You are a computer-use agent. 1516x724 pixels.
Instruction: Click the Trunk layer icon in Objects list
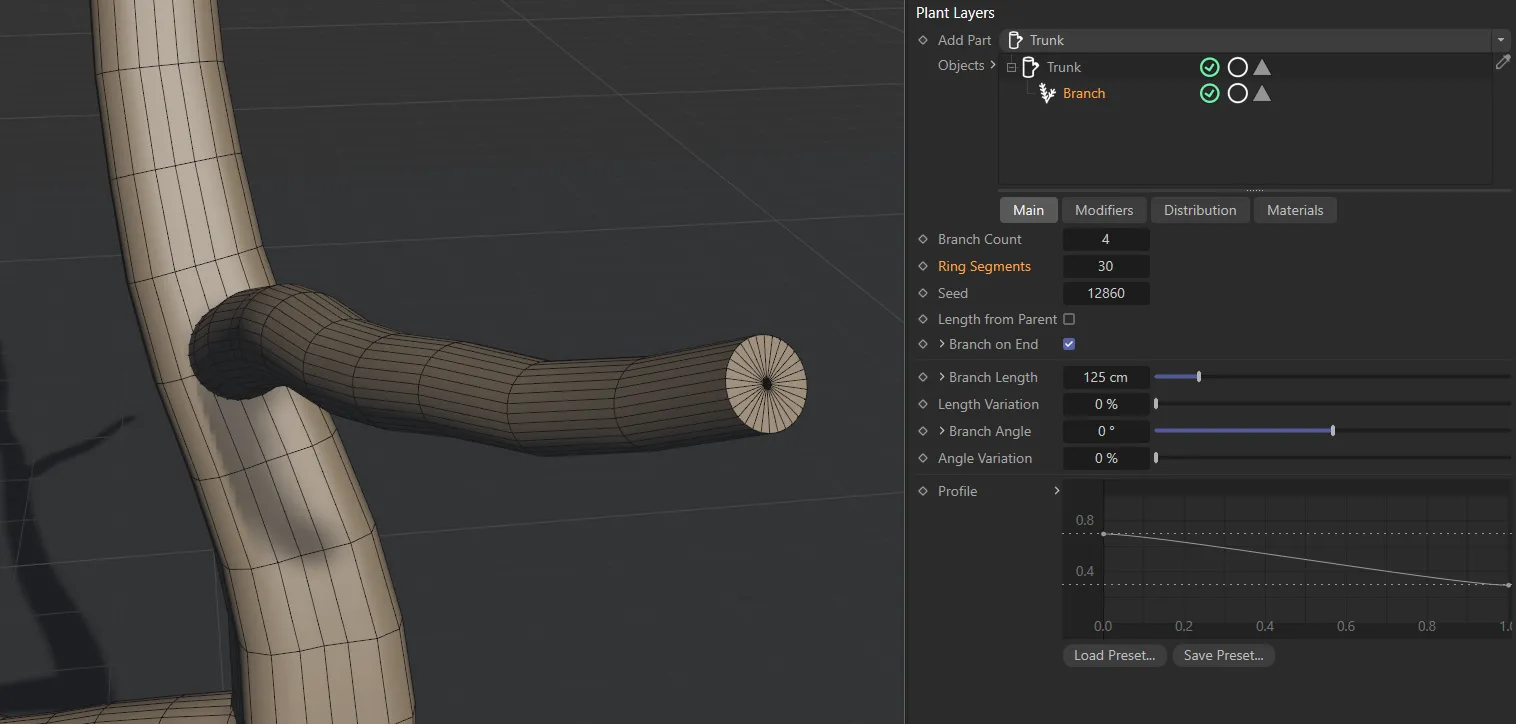pos(1029,67)
